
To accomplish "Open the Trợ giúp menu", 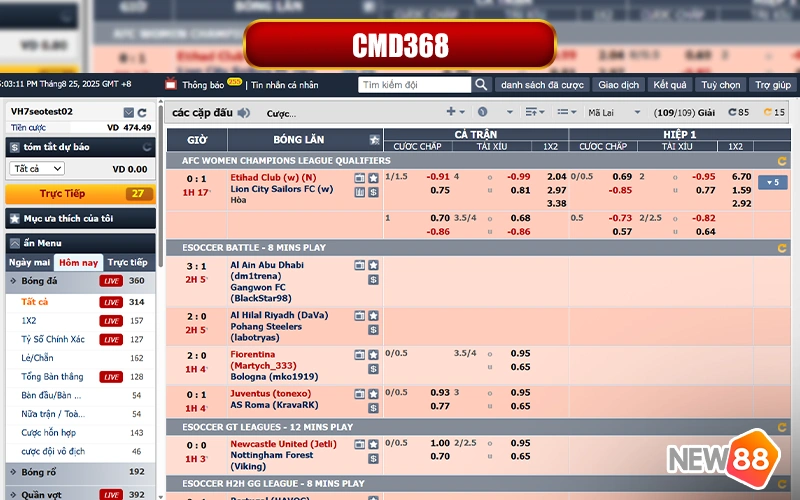I will 773,85.
